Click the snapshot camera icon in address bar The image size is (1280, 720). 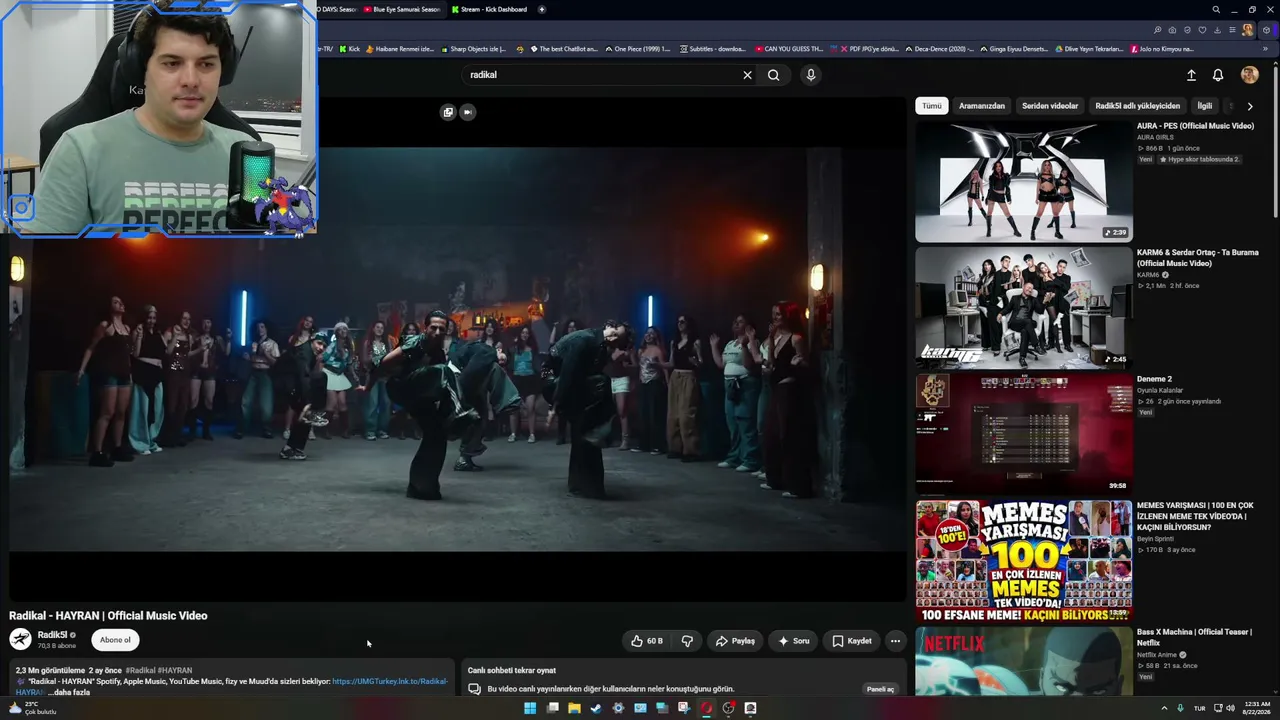click(1172, 30)
